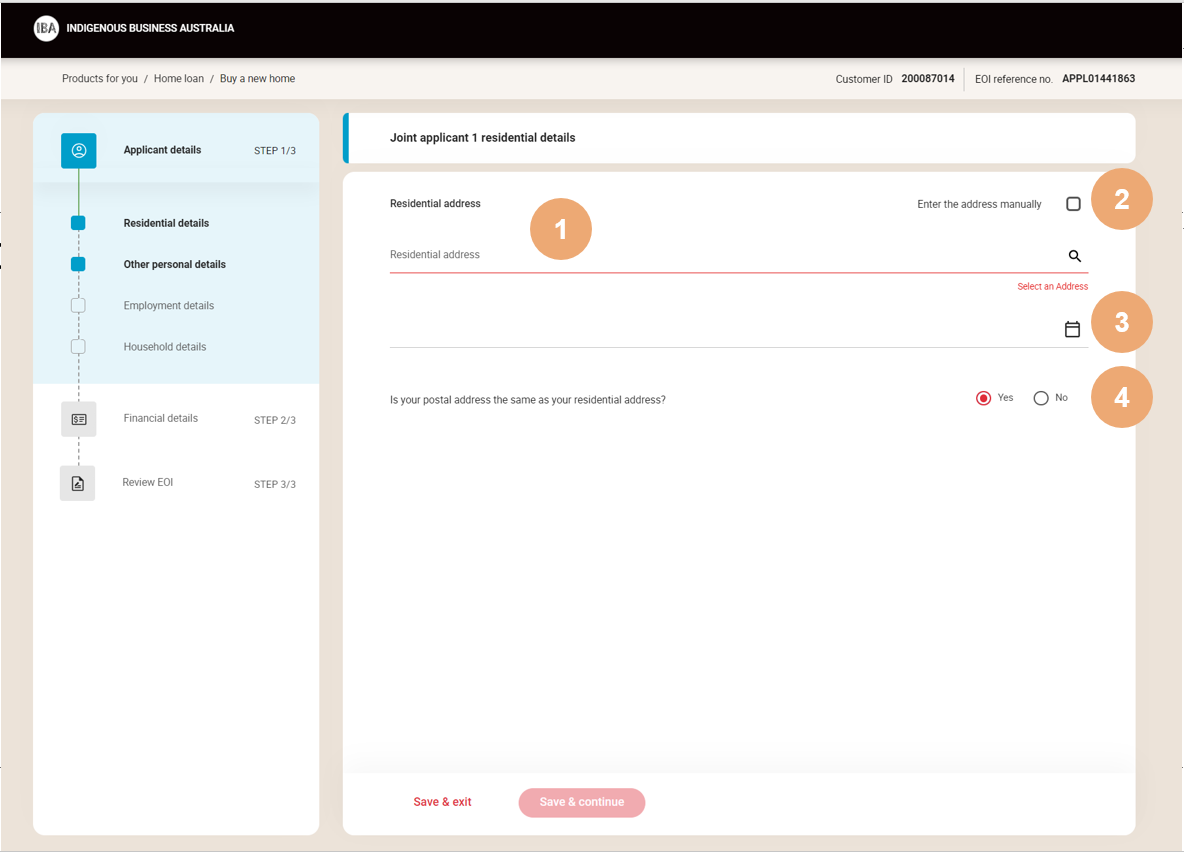This screenshot has height=852, width=1184.
Task: Select the Buy a new home breadcrumb
Action: coord(257,78)
